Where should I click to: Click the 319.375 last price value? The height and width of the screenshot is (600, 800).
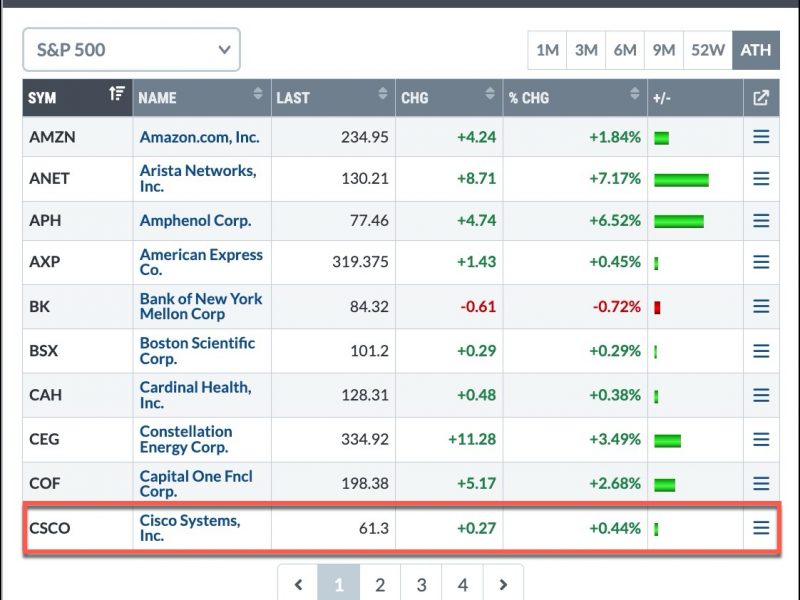coord(360,262)
